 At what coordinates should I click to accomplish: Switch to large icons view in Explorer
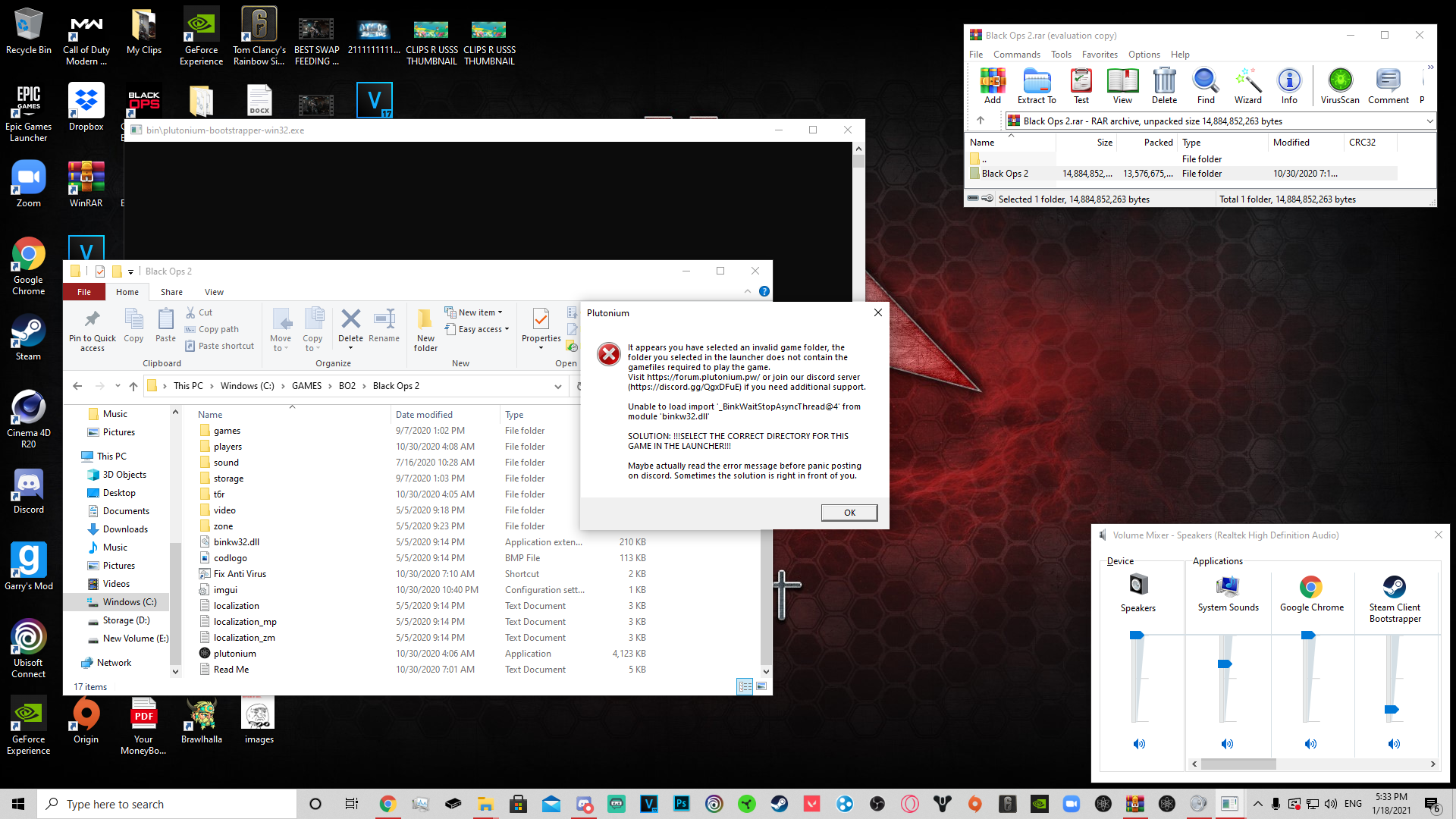click(761, 686)
